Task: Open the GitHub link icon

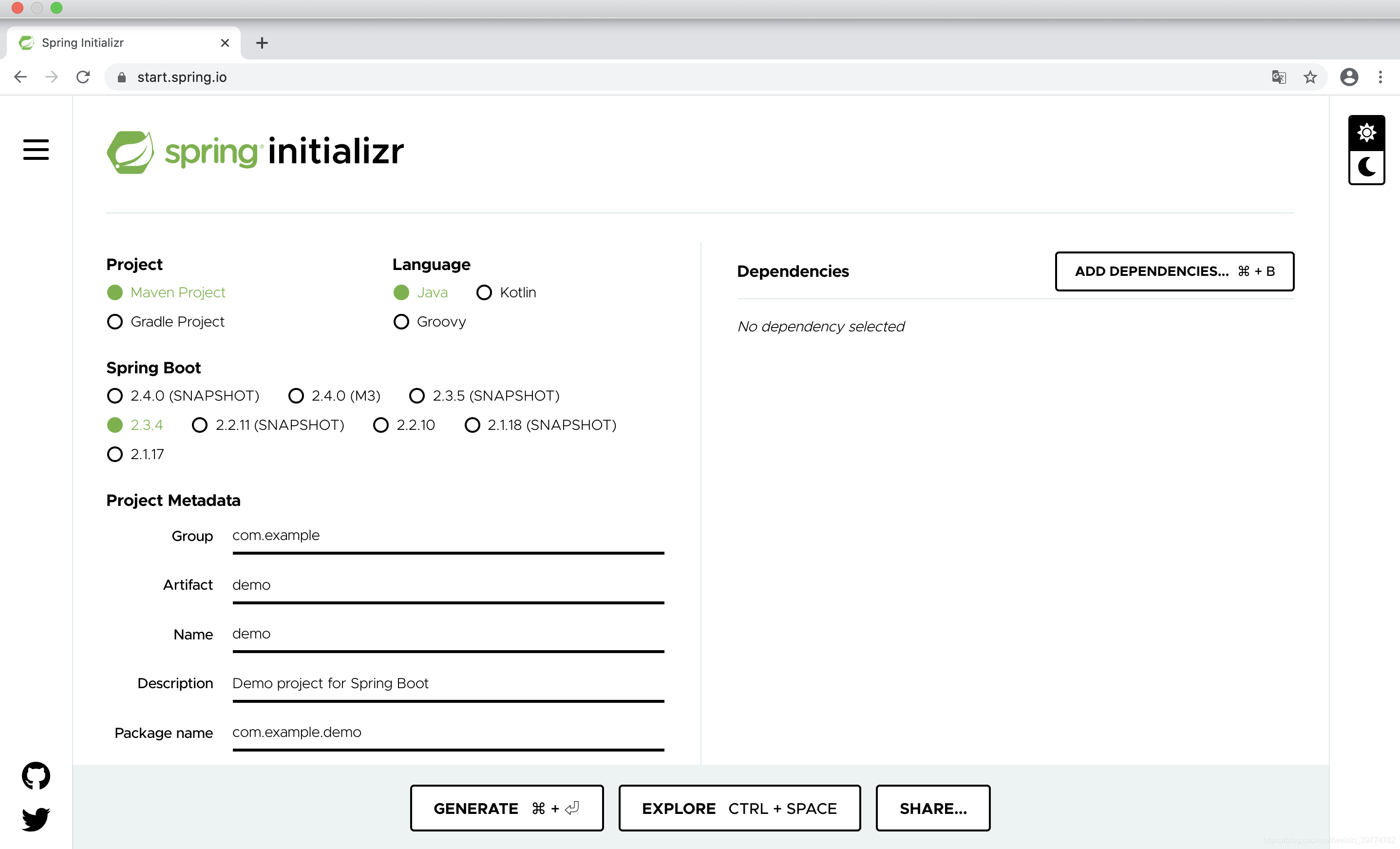Action: [x=36, y=775]
